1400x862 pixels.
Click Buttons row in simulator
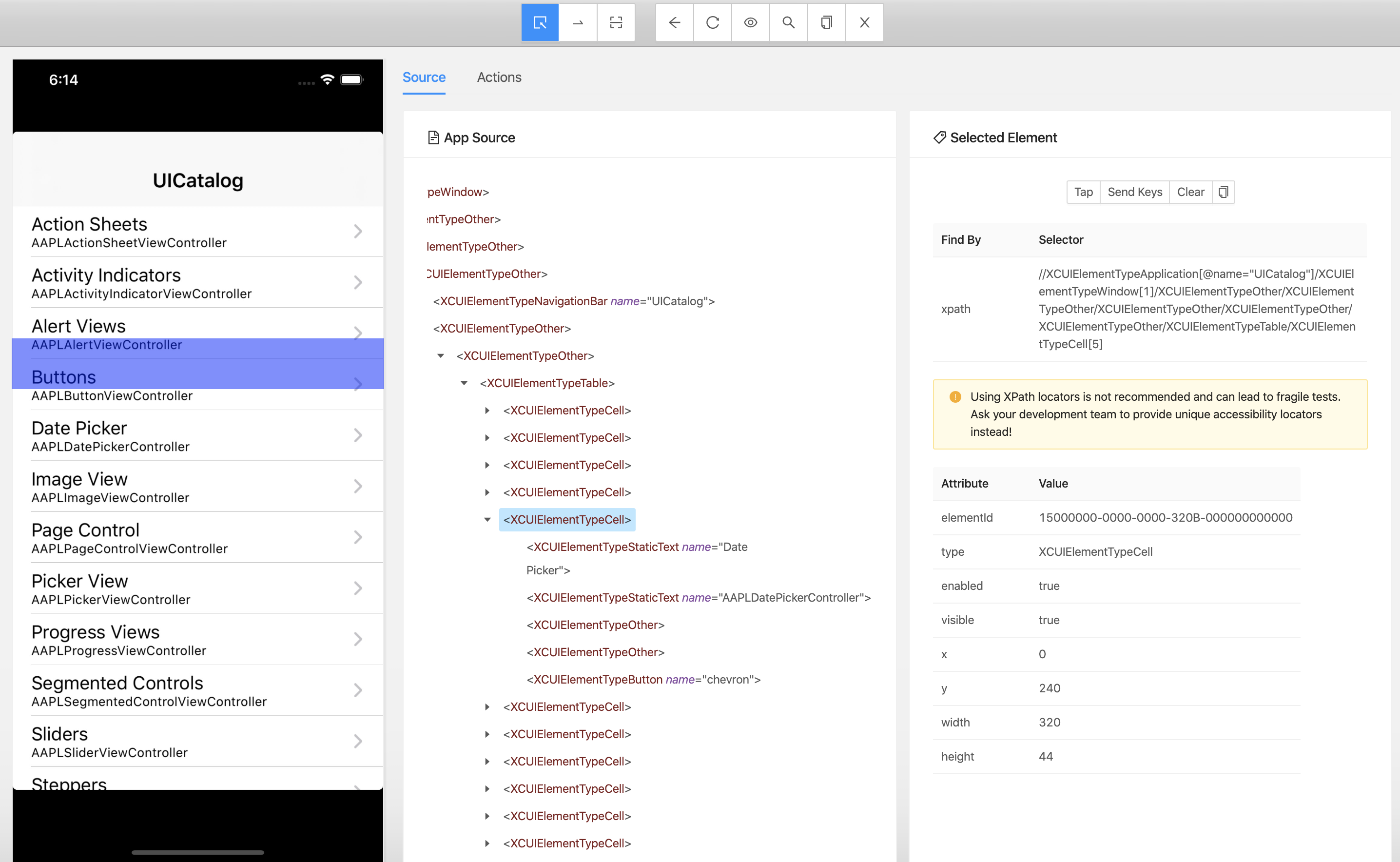click(198, 384)
